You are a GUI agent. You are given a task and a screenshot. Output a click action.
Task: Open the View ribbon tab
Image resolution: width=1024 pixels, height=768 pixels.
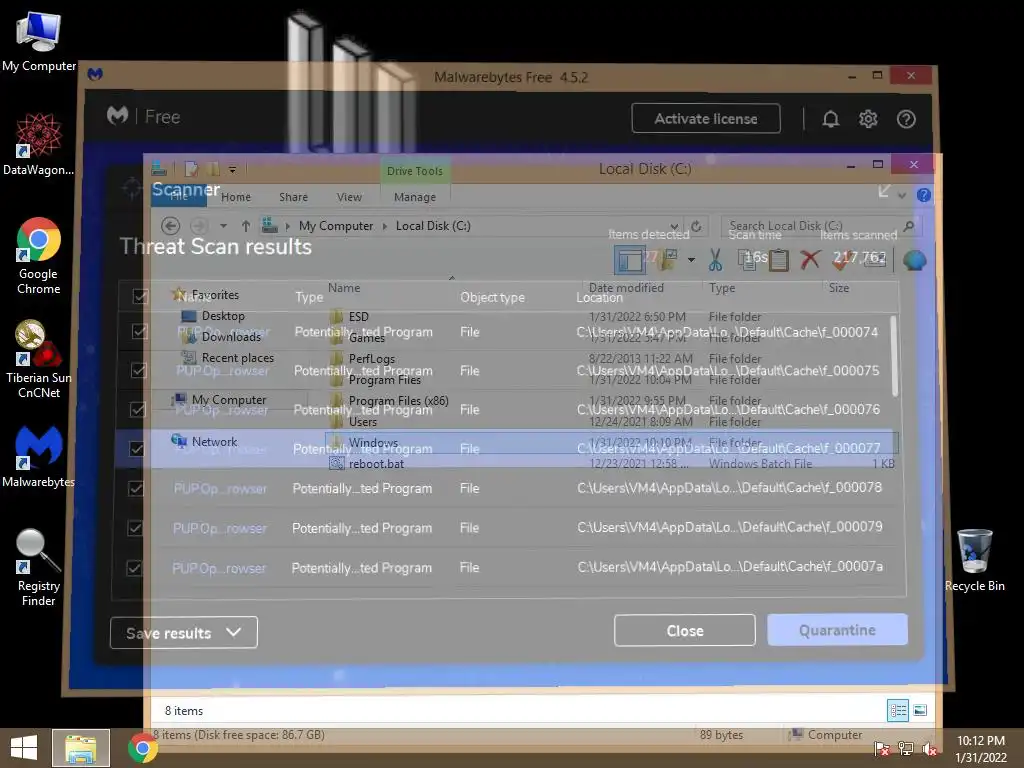[x=349, y=197]
